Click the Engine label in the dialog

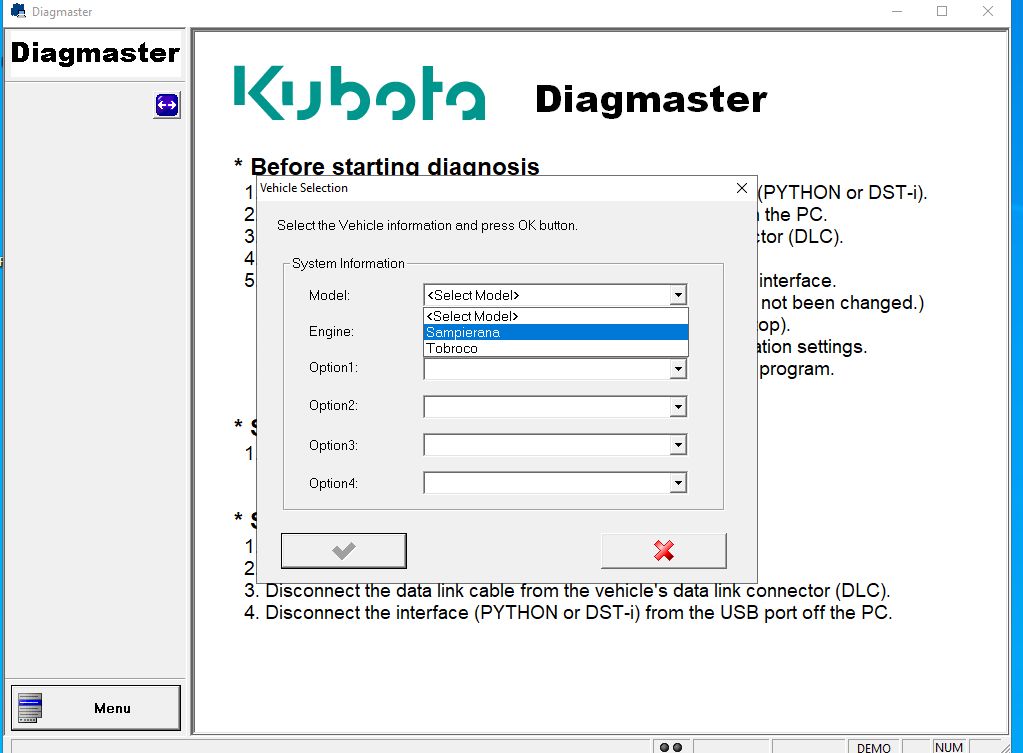point(331,331)
